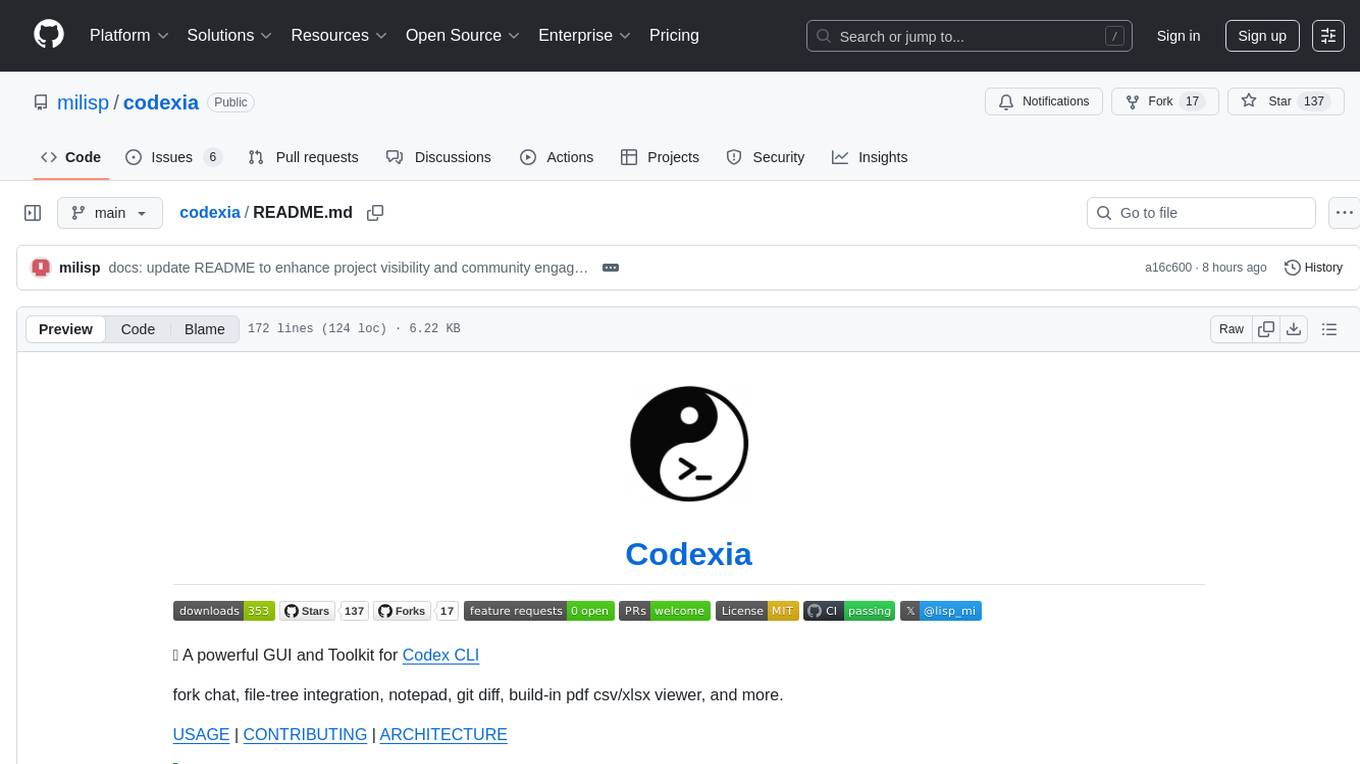The image size is (1360, 764).
Task: Switch to the Issues tab
Action: [173, 157]
